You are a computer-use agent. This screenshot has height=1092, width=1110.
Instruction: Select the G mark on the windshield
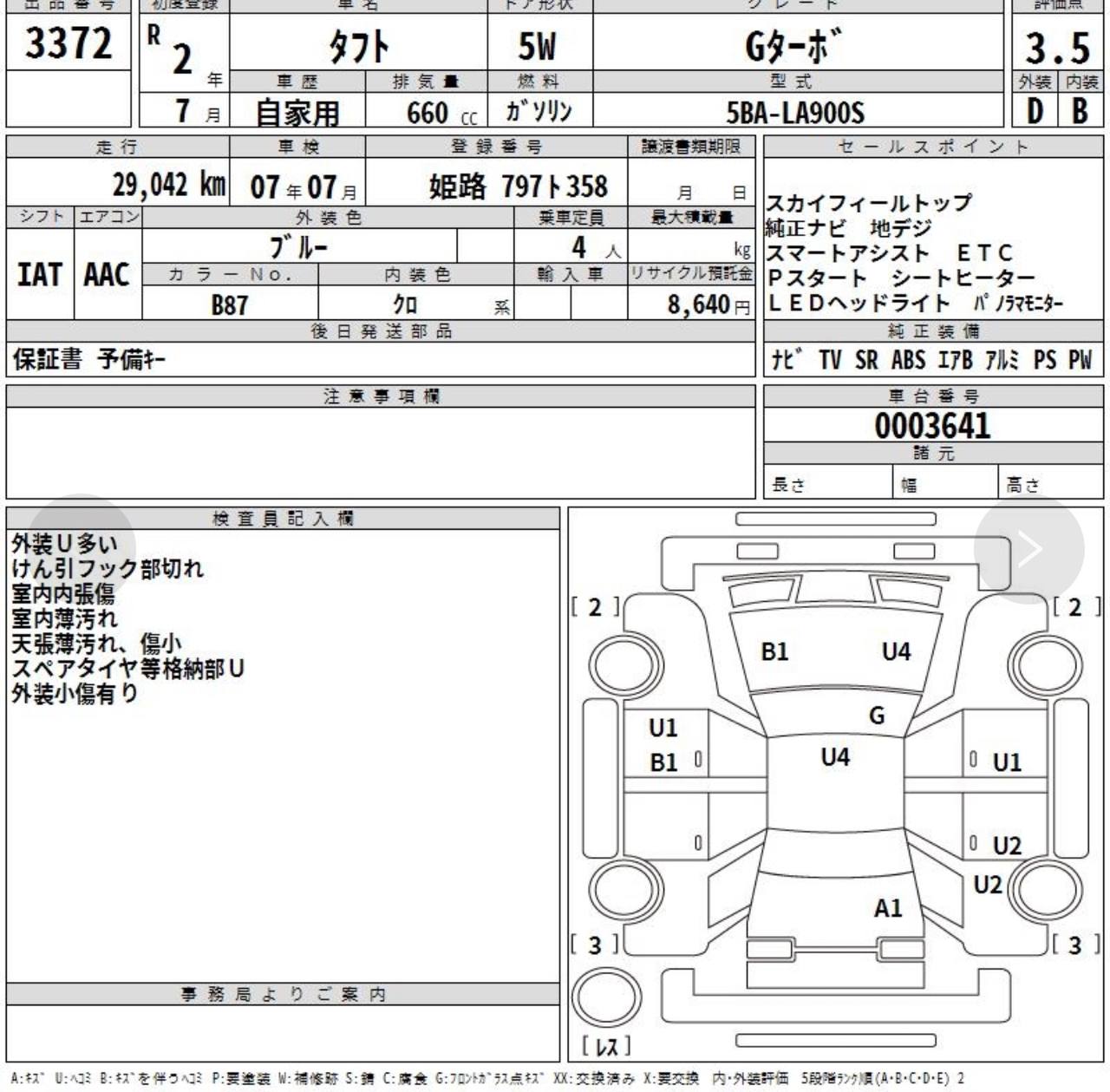click(877, 716)
